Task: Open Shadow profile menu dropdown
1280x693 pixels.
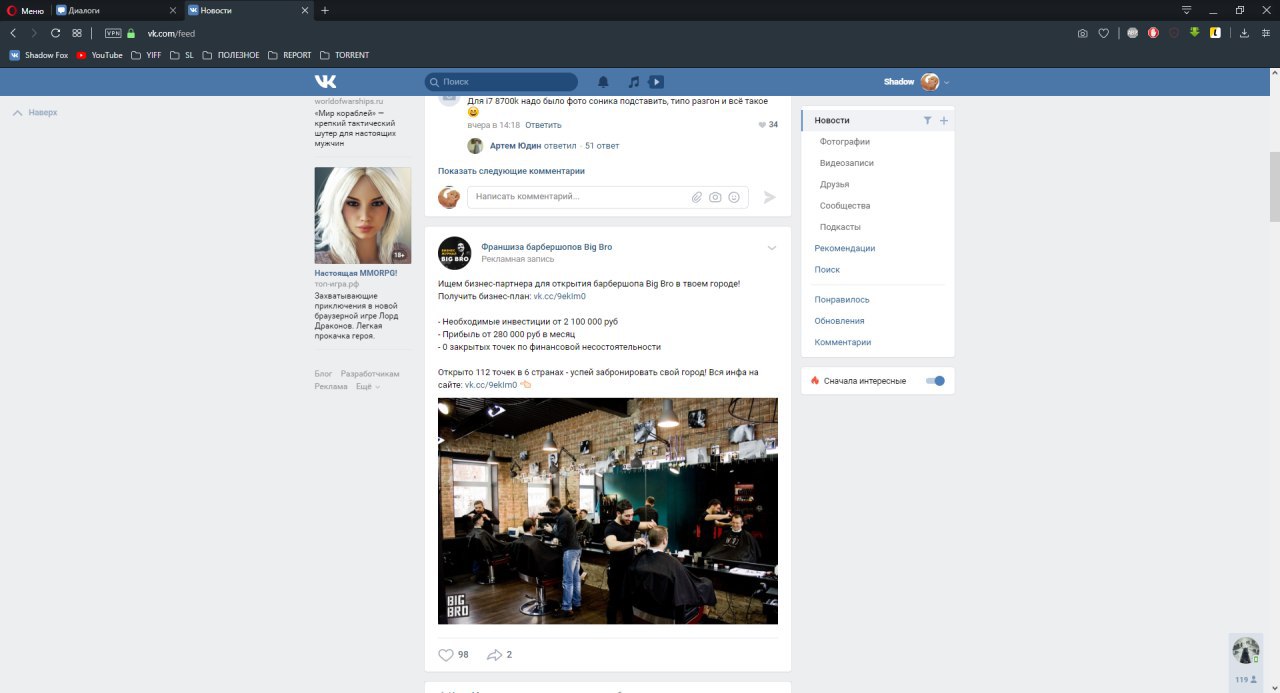Action: click(x=916, y=82)
